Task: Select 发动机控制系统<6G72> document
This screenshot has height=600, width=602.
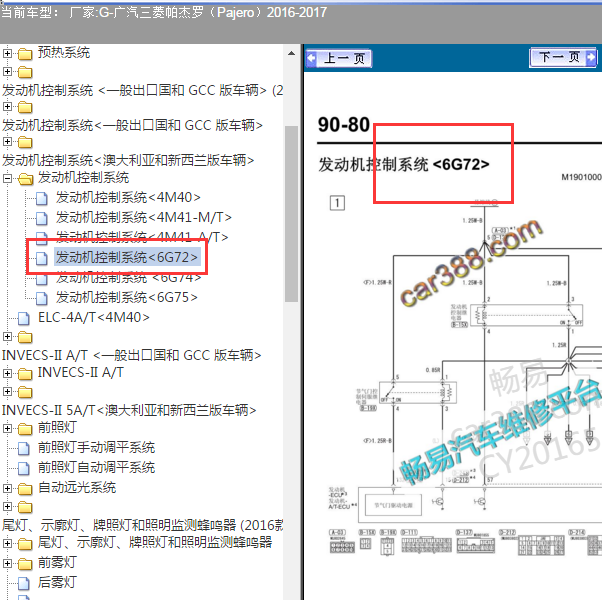Action: 127,257
